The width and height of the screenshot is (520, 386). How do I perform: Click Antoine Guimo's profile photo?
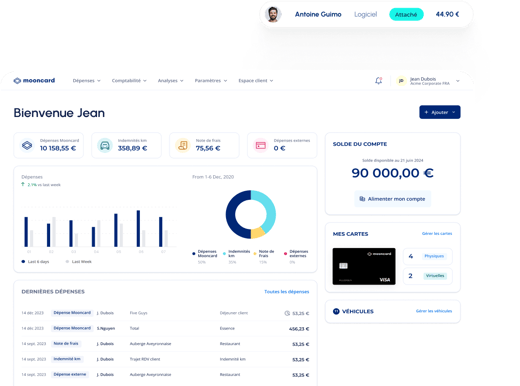[273, 14]
